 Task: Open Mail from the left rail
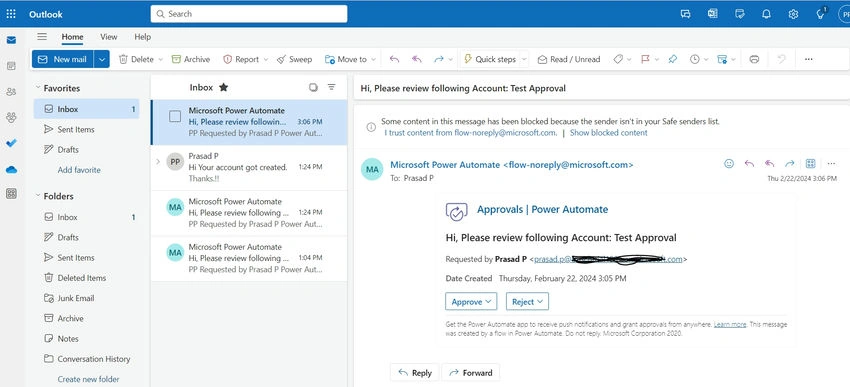click(x=11, y=40)
